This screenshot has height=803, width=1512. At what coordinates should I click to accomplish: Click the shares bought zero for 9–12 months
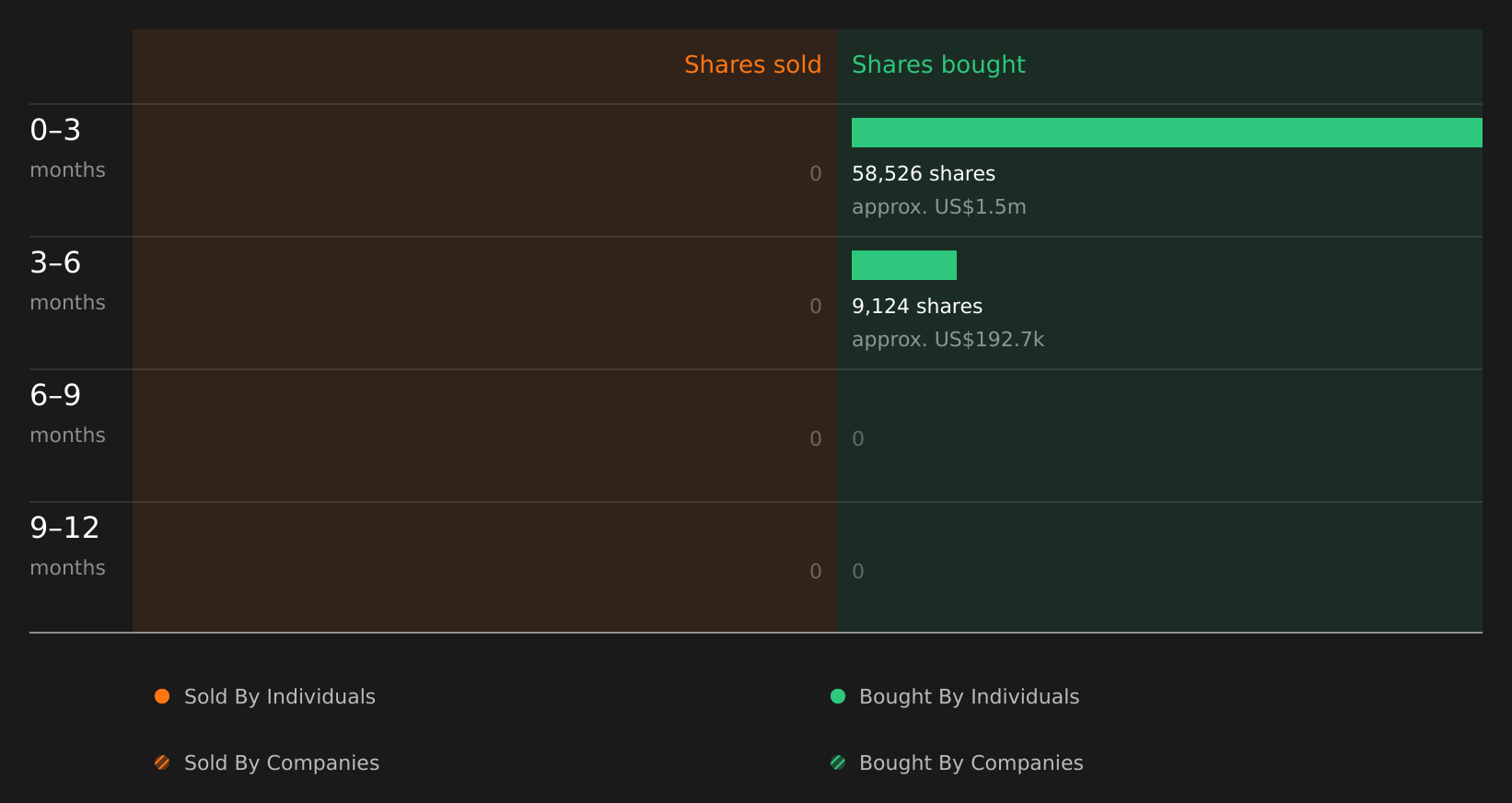coord(858,572)
